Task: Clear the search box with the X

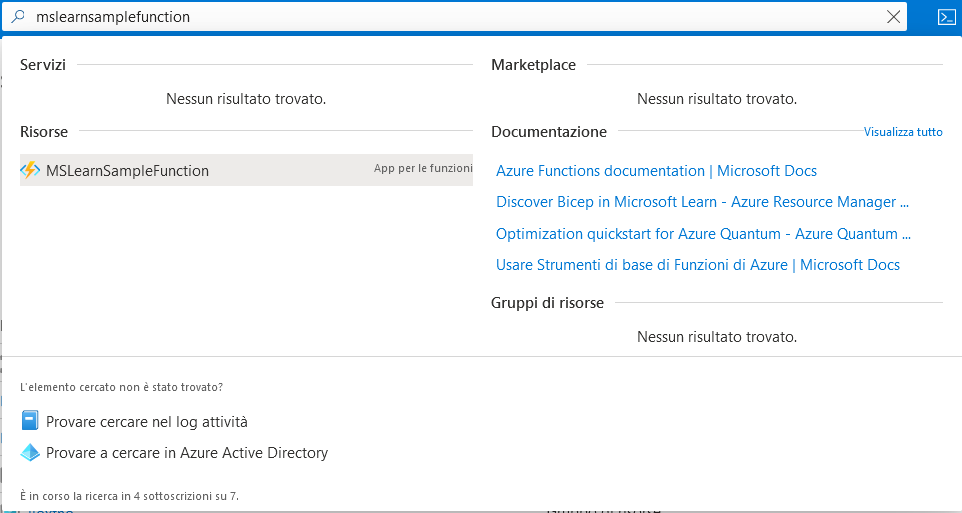Action: (893, 17)
